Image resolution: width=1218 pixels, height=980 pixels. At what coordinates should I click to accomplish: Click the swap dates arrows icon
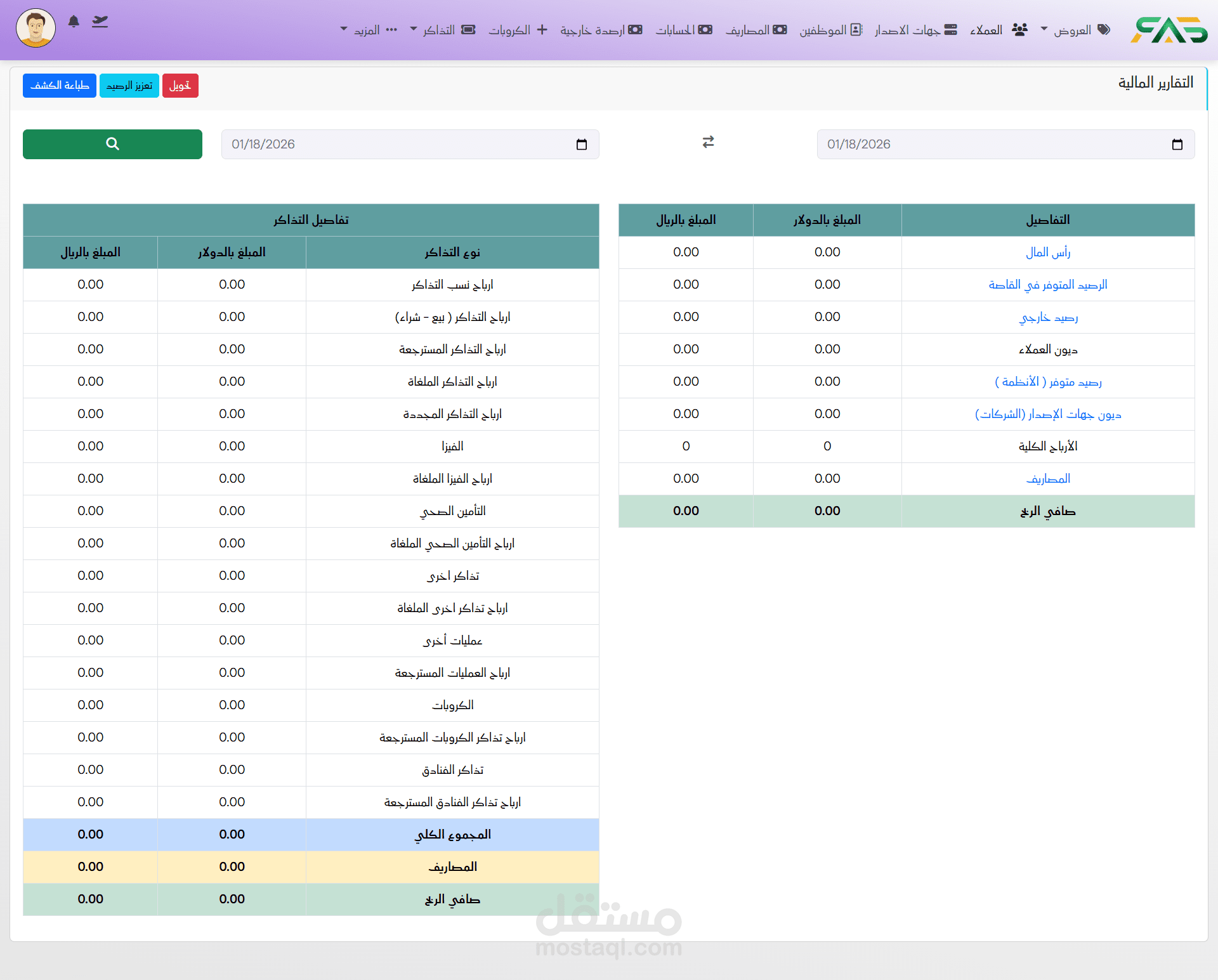tap(708, 142)
